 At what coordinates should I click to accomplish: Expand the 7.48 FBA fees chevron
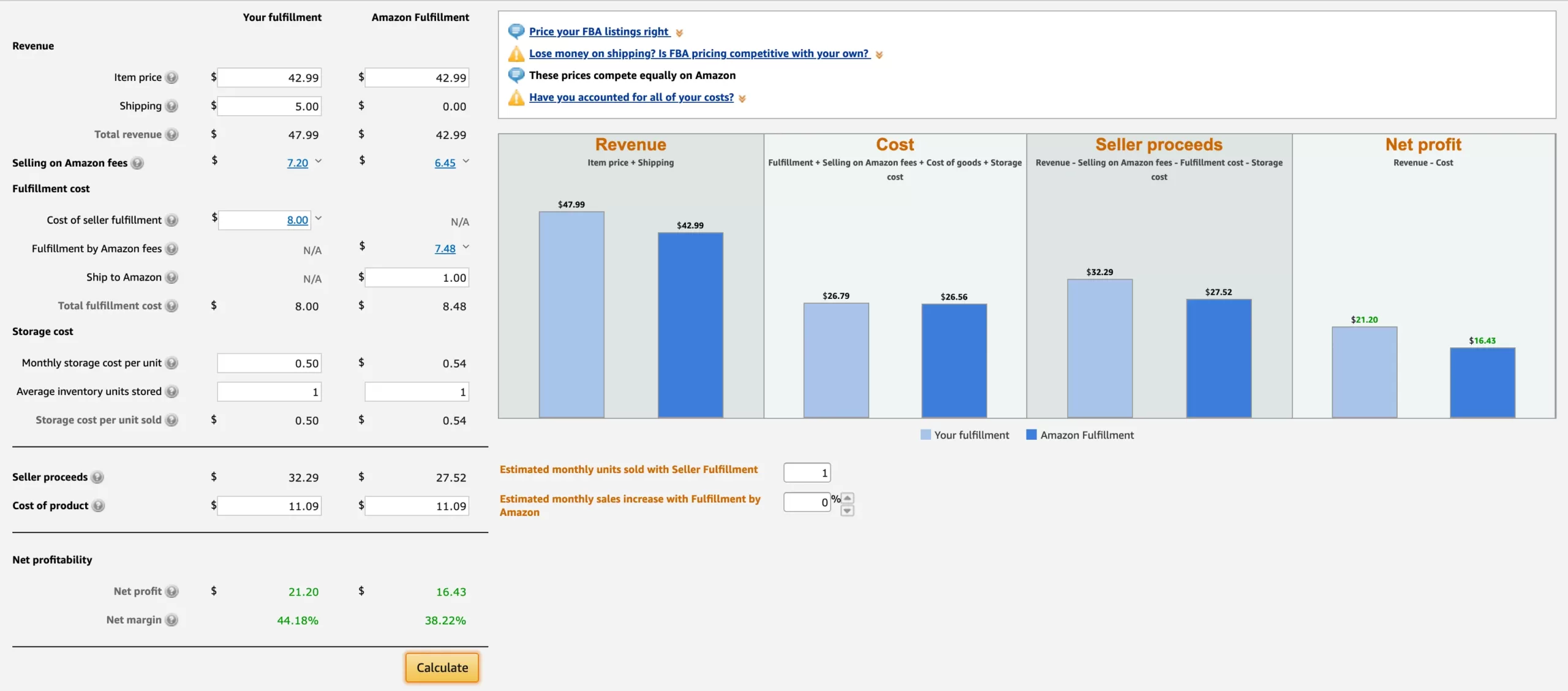point(466,247)
